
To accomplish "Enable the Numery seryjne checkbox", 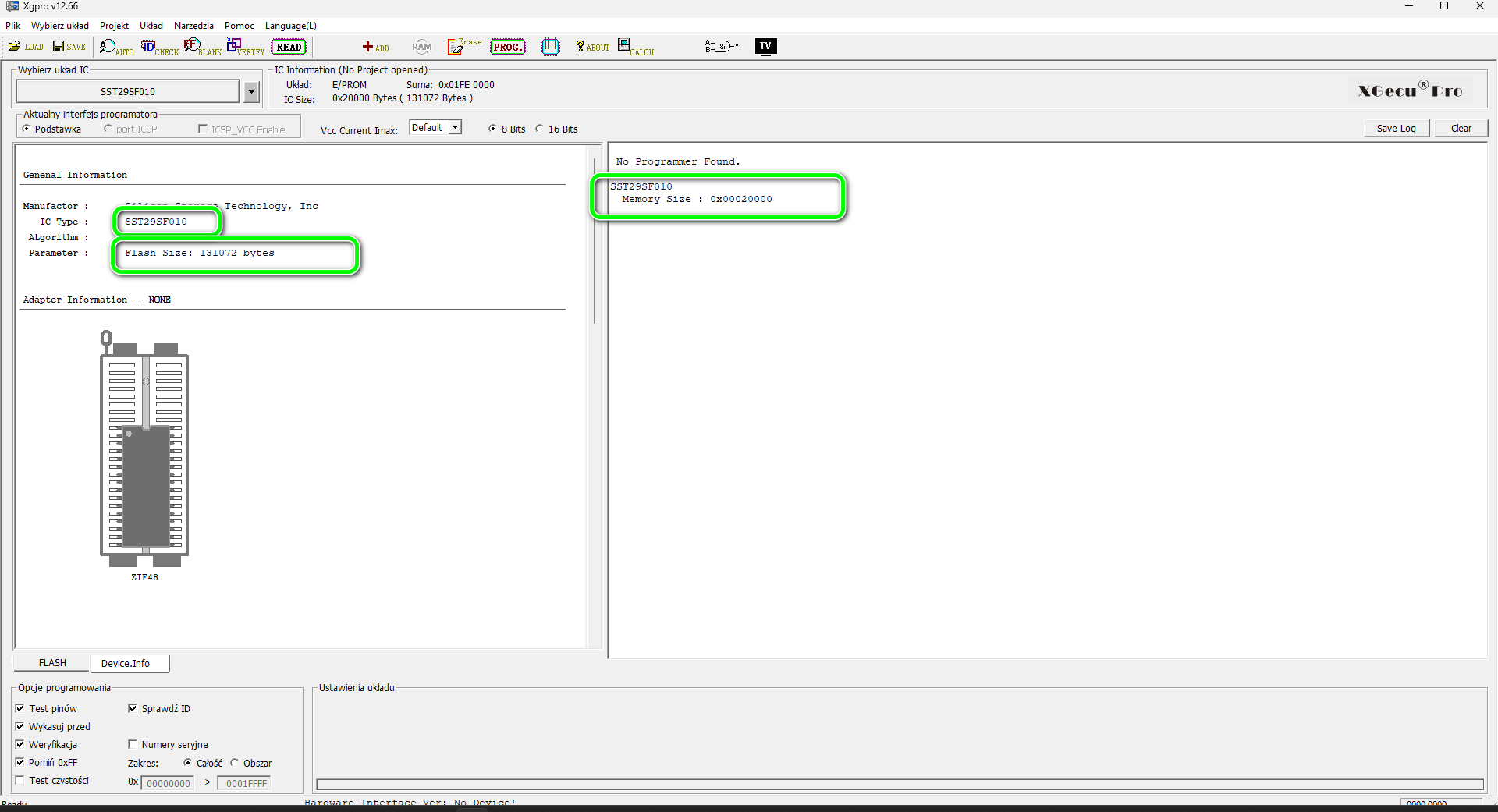I will (x=133, y=744).
